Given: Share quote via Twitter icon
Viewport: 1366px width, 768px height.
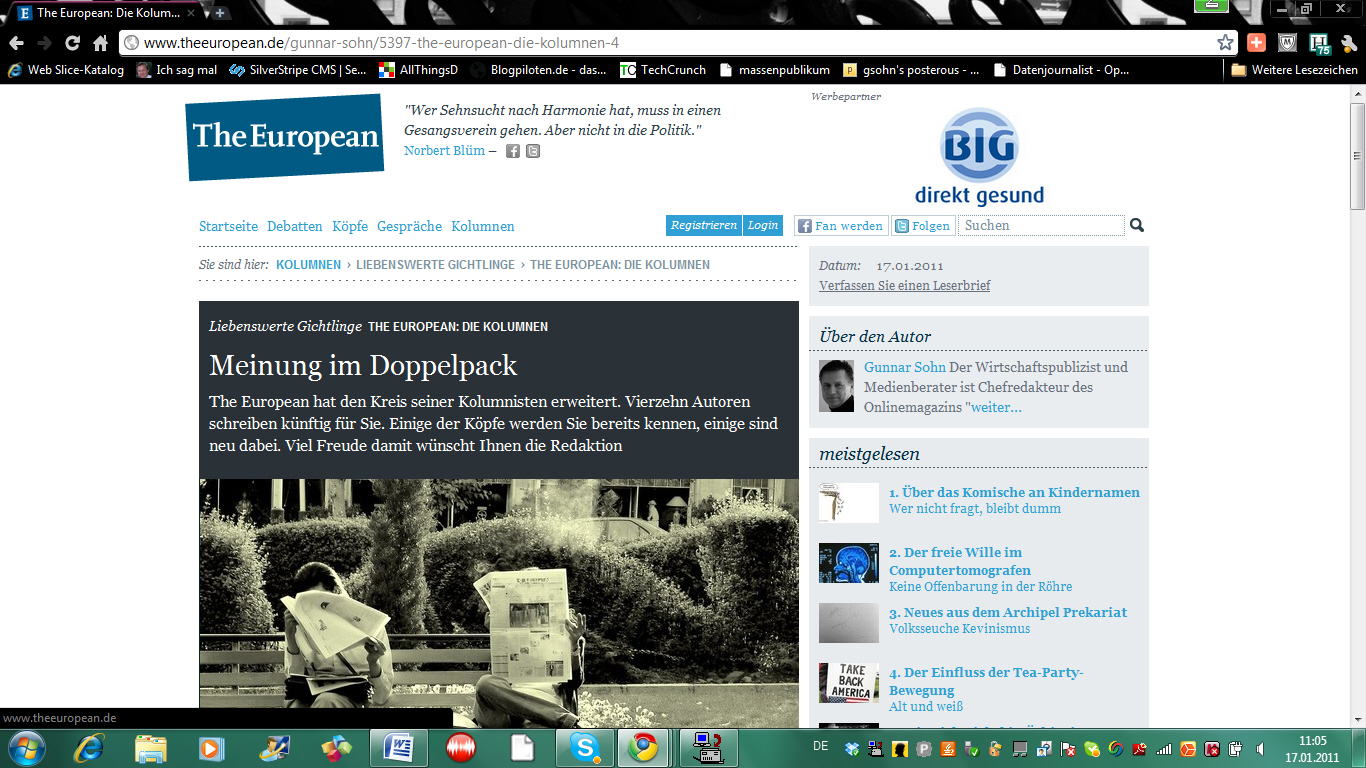Looking at the screenshot, I should click(x=533, y=151).
